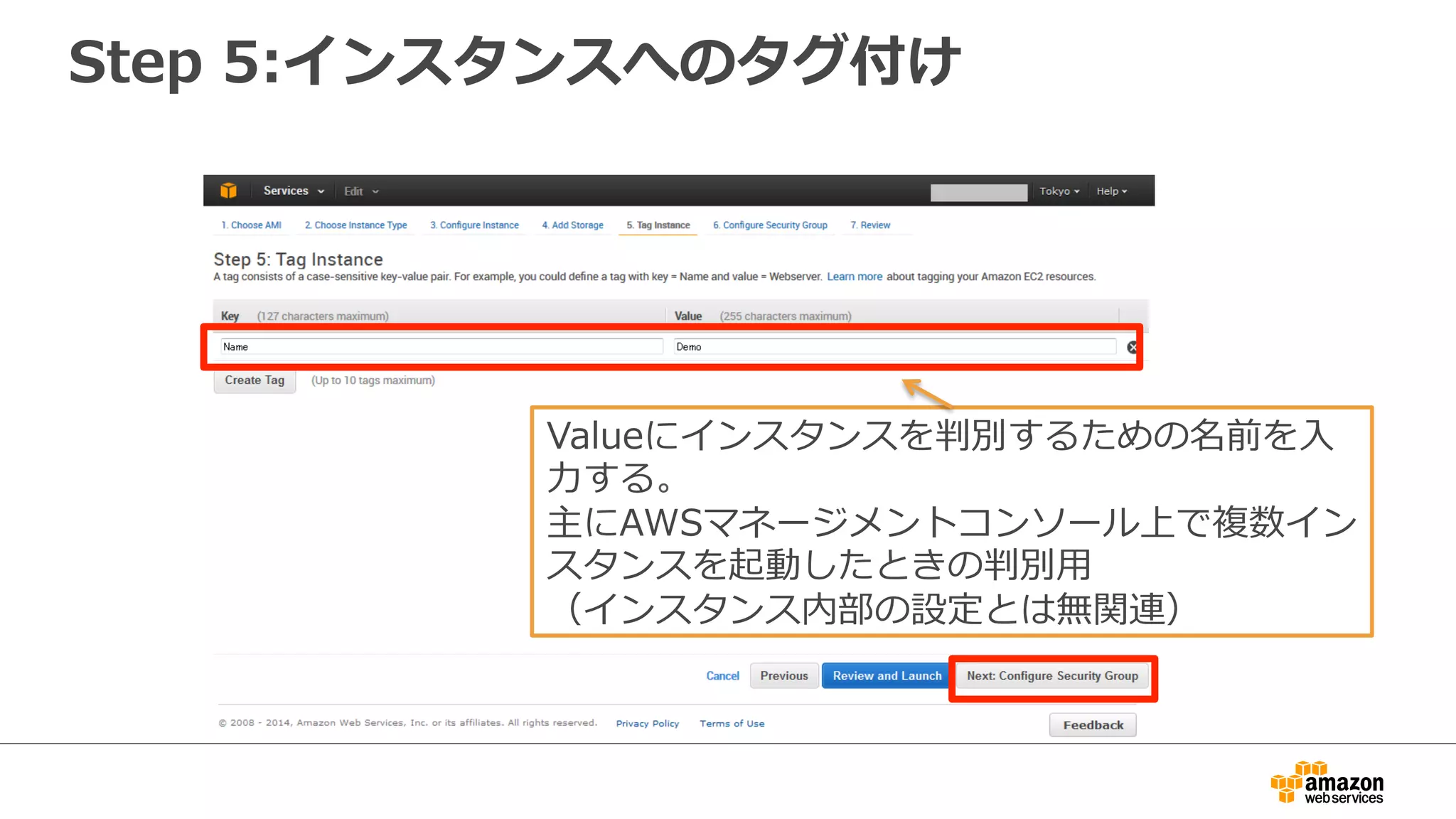This screenshot has height=819, width=1456.
Task: Go to the 1. Choose AMI tab
Action: click(251, 225)
